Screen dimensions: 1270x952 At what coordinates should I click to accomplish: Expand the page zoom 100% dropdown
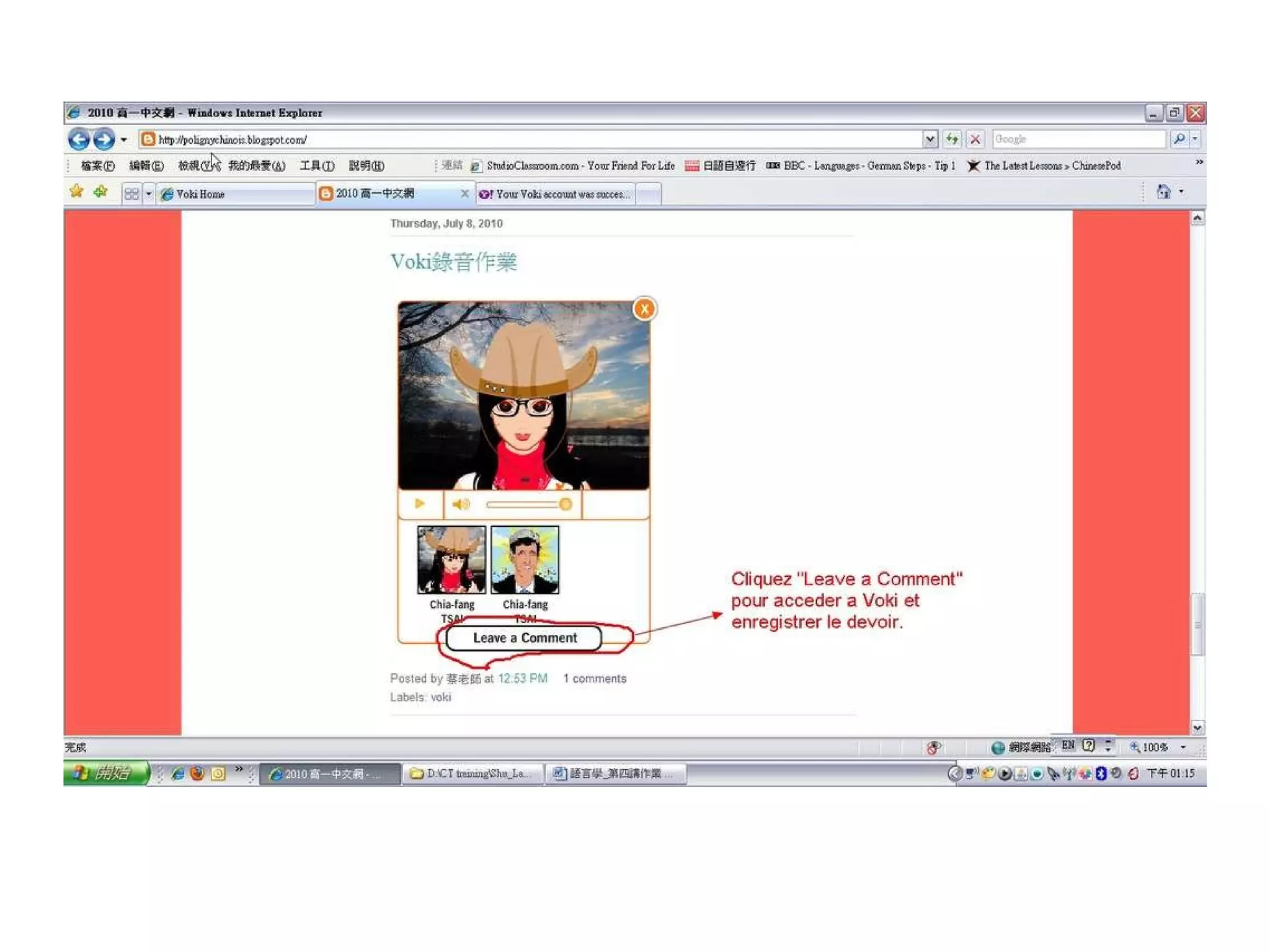[1183, 747]
